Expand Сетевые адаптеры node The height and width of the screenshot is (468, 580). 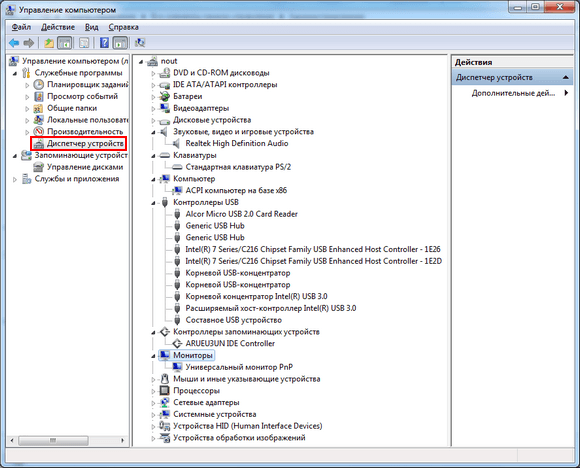[153, 403]
